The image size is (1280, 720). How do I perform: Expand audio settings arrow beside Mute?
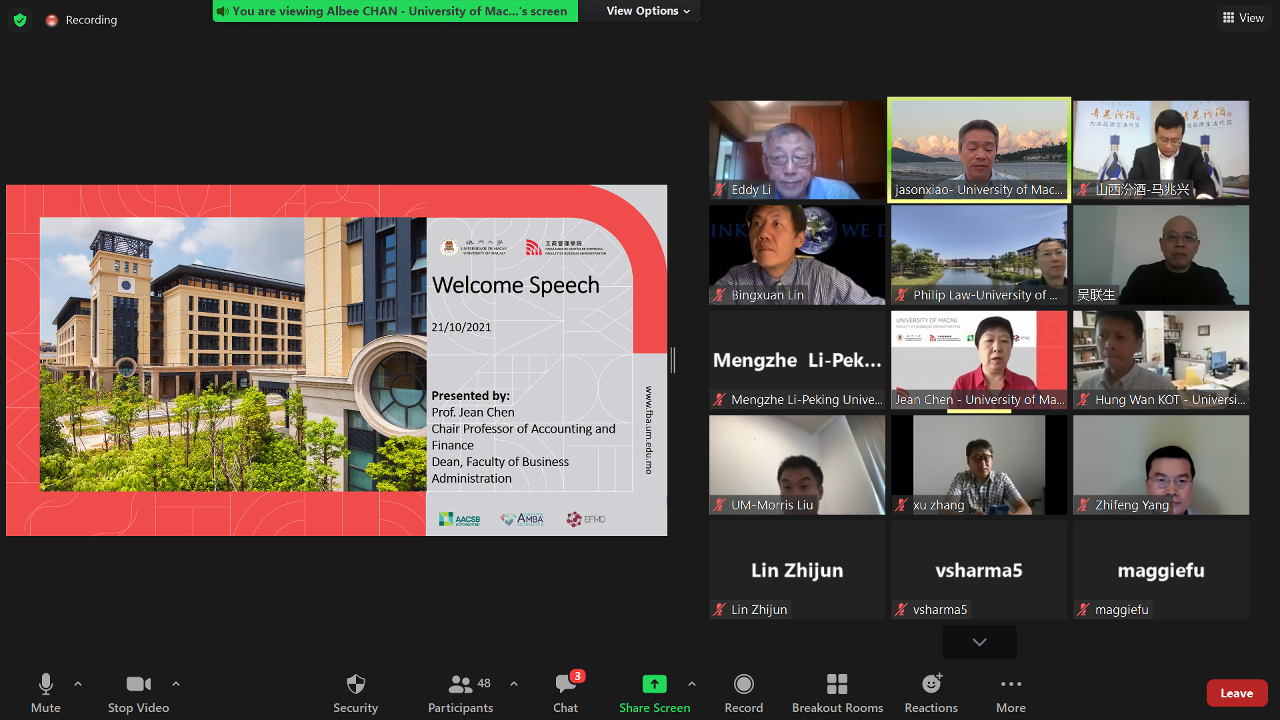click(78, 684)
